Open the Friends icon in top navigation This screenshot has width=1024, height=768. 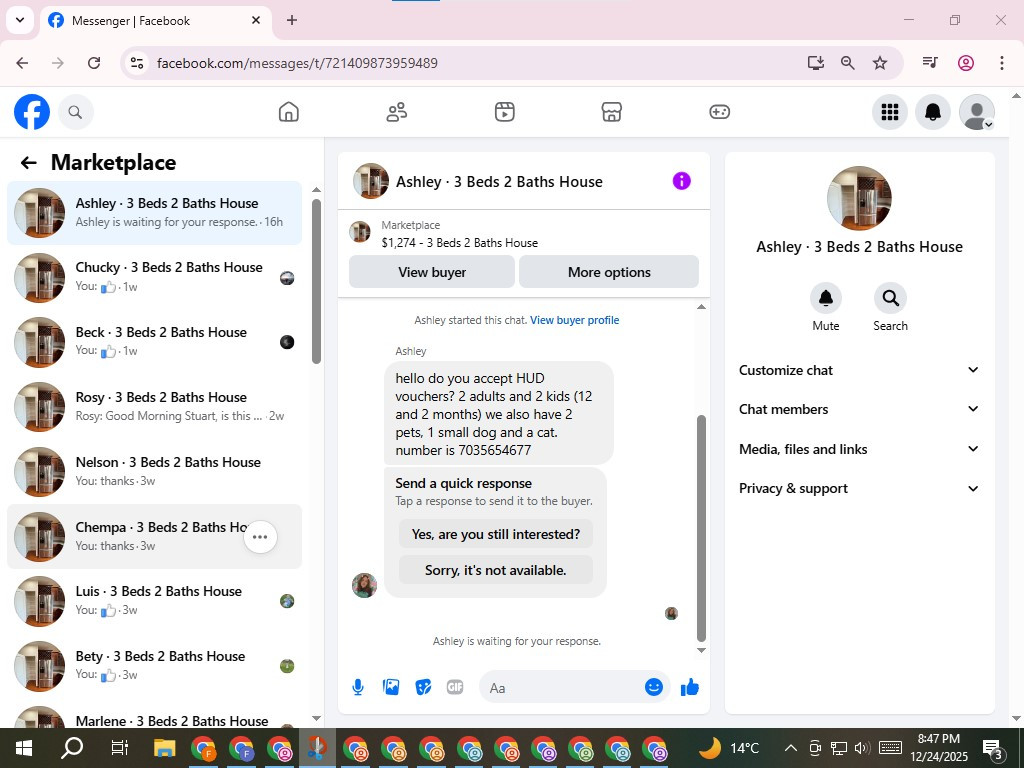(x=396, y=112)
